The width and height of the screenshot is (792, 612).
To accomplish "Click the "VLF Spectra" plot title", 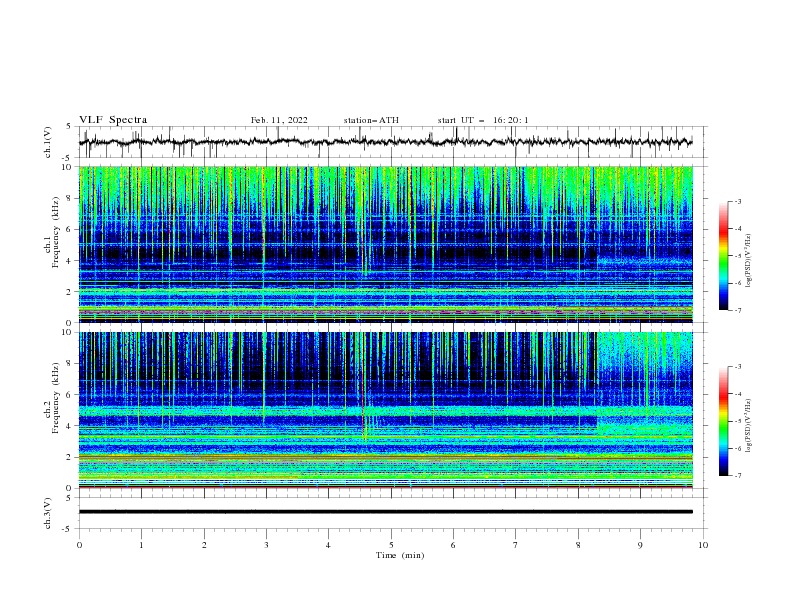I will coord(113,120).
